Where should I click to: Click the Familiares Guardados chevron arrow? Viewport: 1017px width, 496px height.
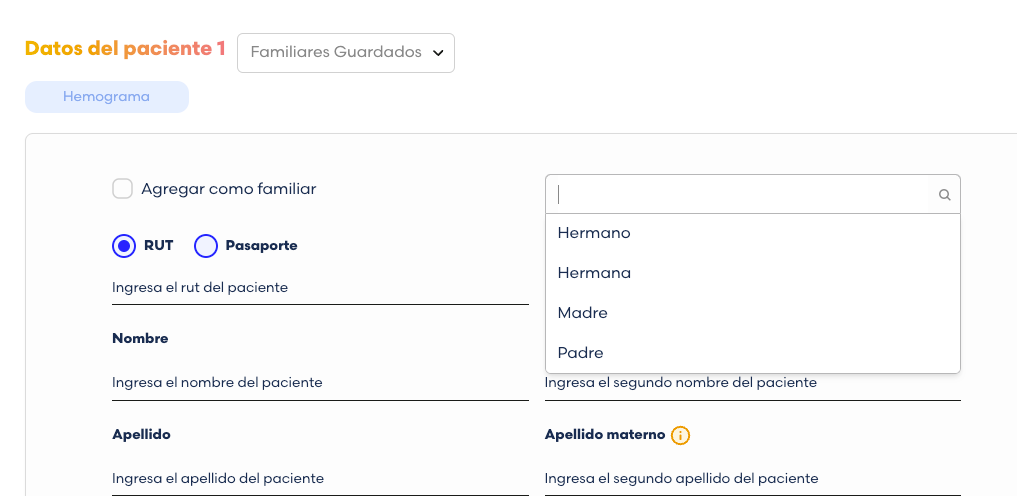438,53
